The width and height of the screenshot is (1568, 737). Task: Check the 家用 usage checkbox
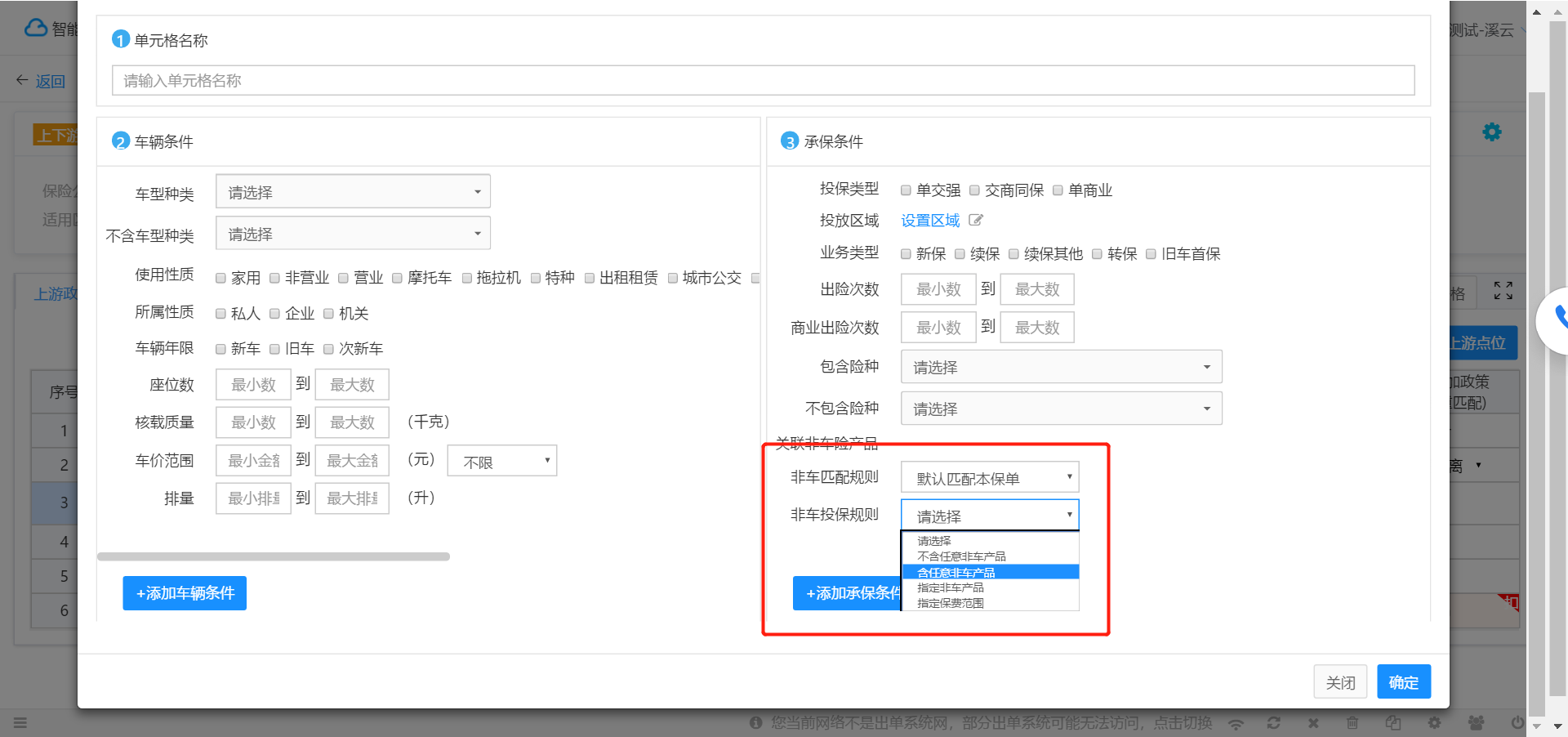pyautogui.click(x=220, y=279)
